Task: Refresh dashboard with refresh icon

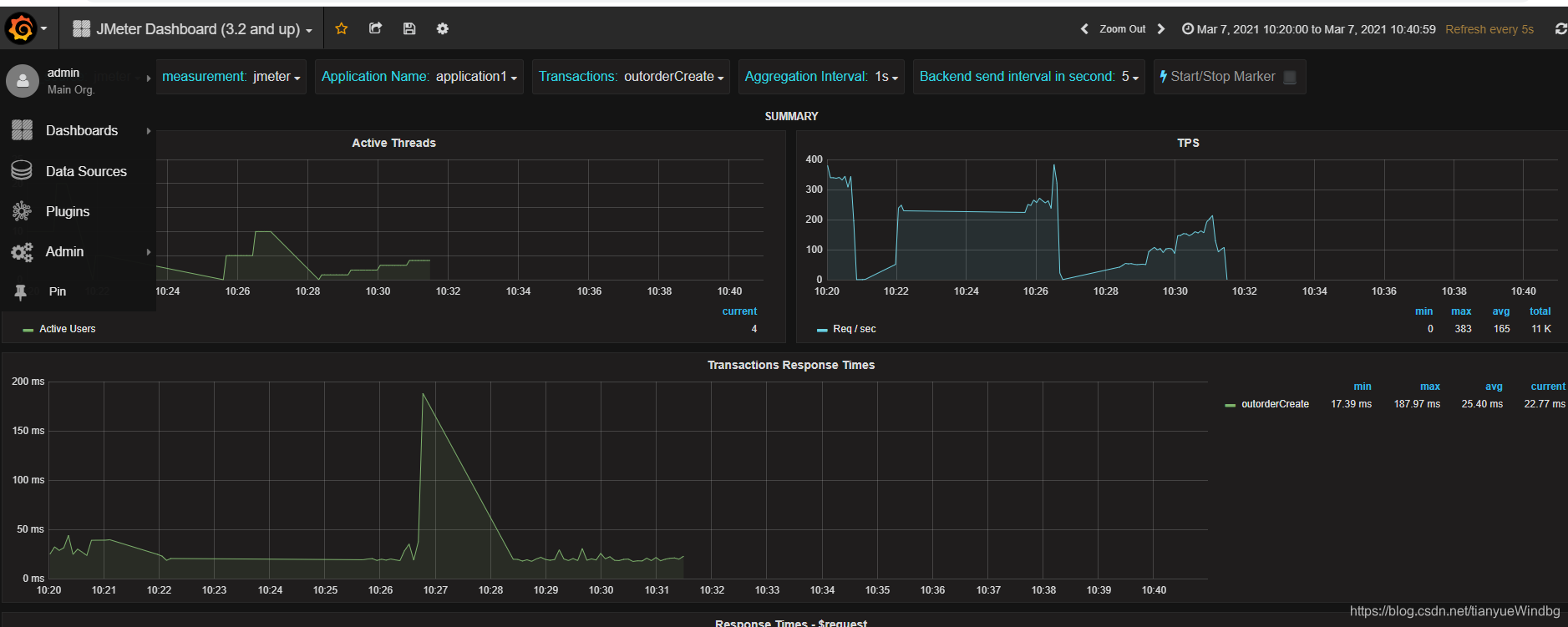Action: pyautogui.click(x=1560, y=28)
